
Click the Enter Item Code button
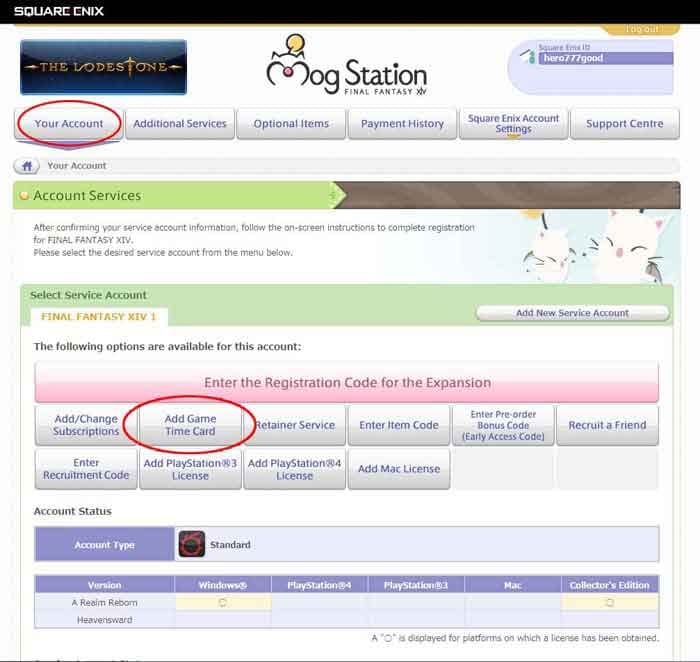point(399,425)
